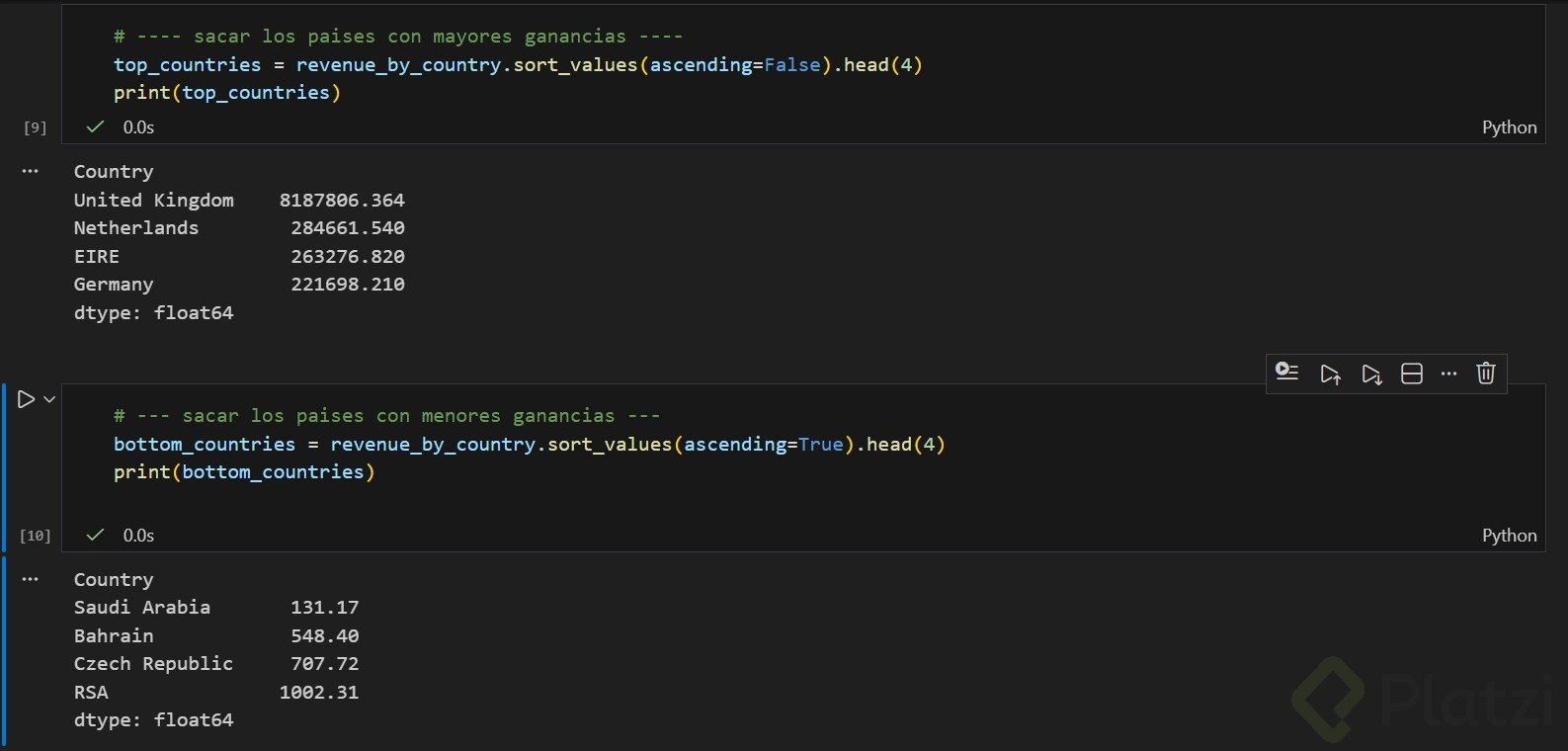The height and width of the screenshot is (751, 1568).
Task: Click Run by Line icon in cell toolbar
Action: tap(1286, 374)
